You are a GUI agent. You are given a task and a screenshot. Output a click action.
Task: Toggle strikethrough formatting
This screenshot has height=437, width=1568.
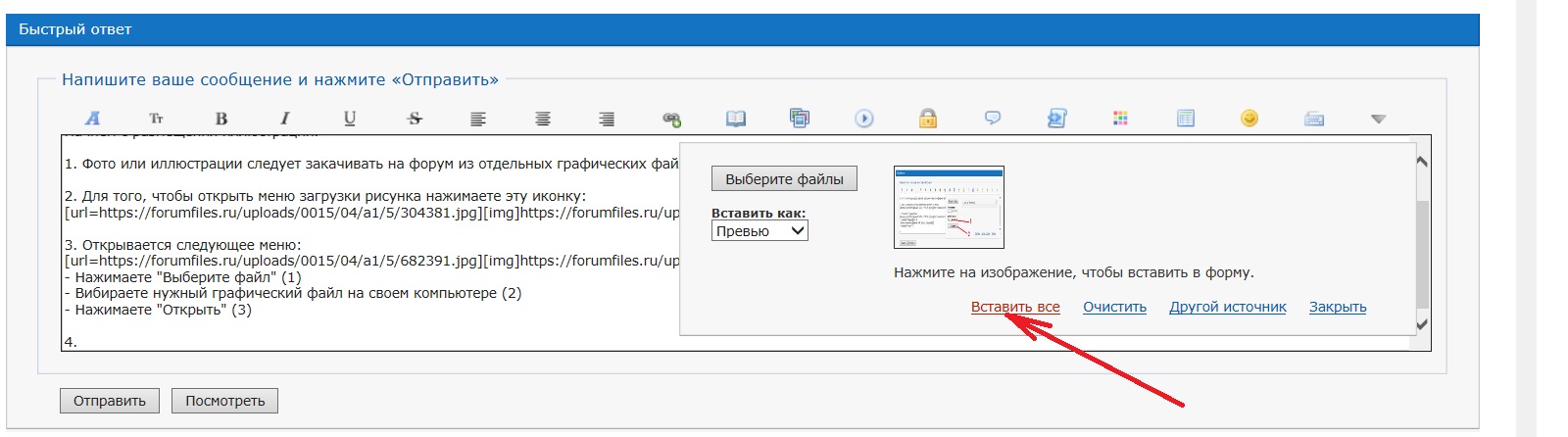(415, 119)
